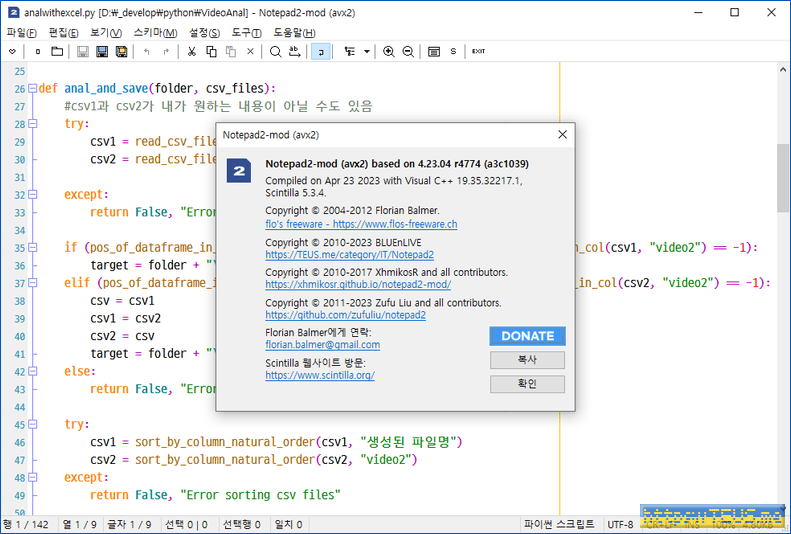Collapse the fold at line 26 def
The image size is (791, 534).
(33, 88)
